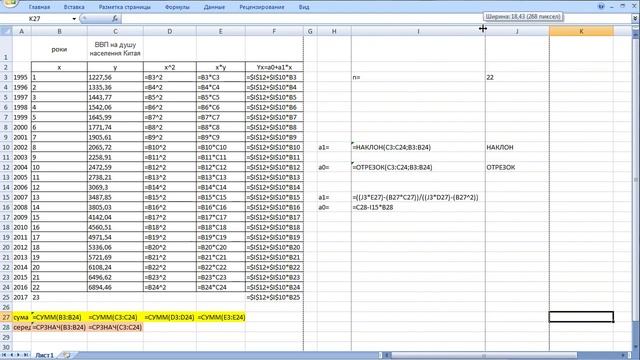Click the cell with formula =B10^2
The height and width of the screenshot is (360, 640).
click(x=170, y=147)
